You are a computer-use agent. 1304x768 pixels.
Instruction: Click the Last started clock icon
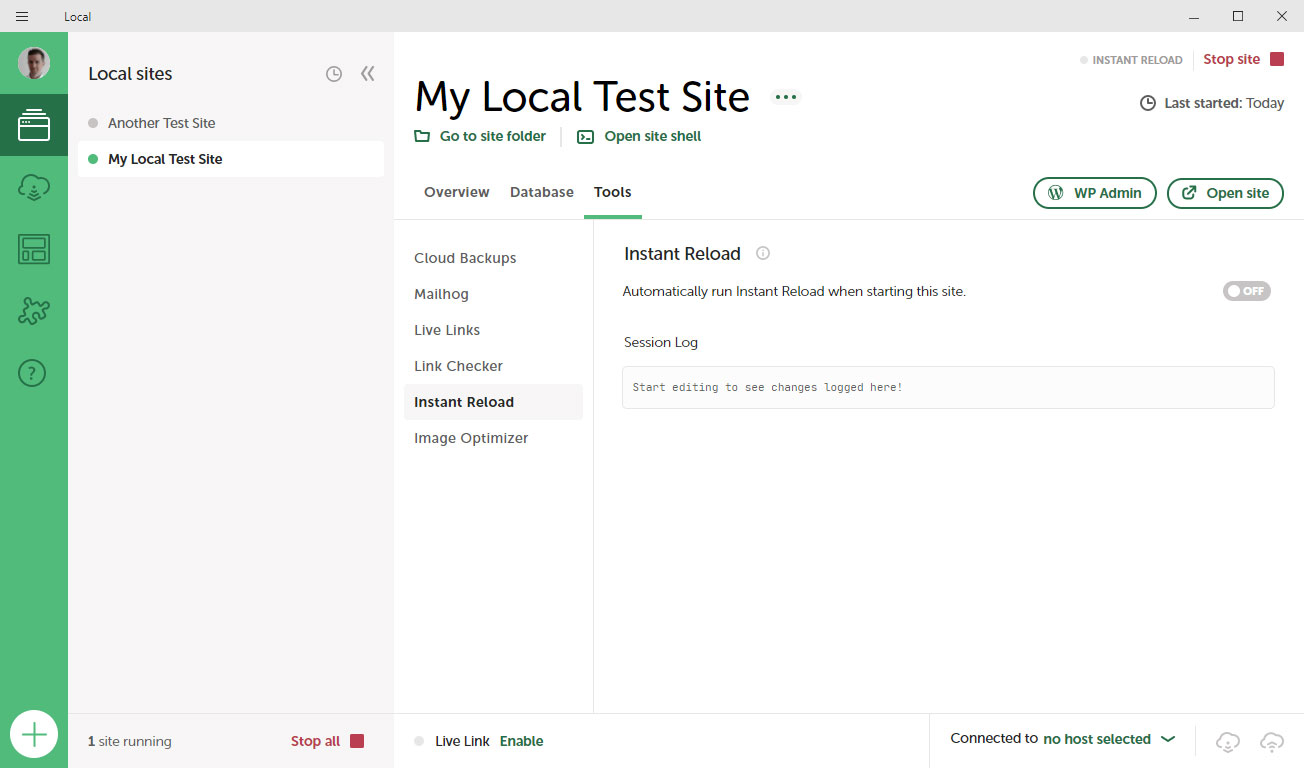[x=1148, y=103]
